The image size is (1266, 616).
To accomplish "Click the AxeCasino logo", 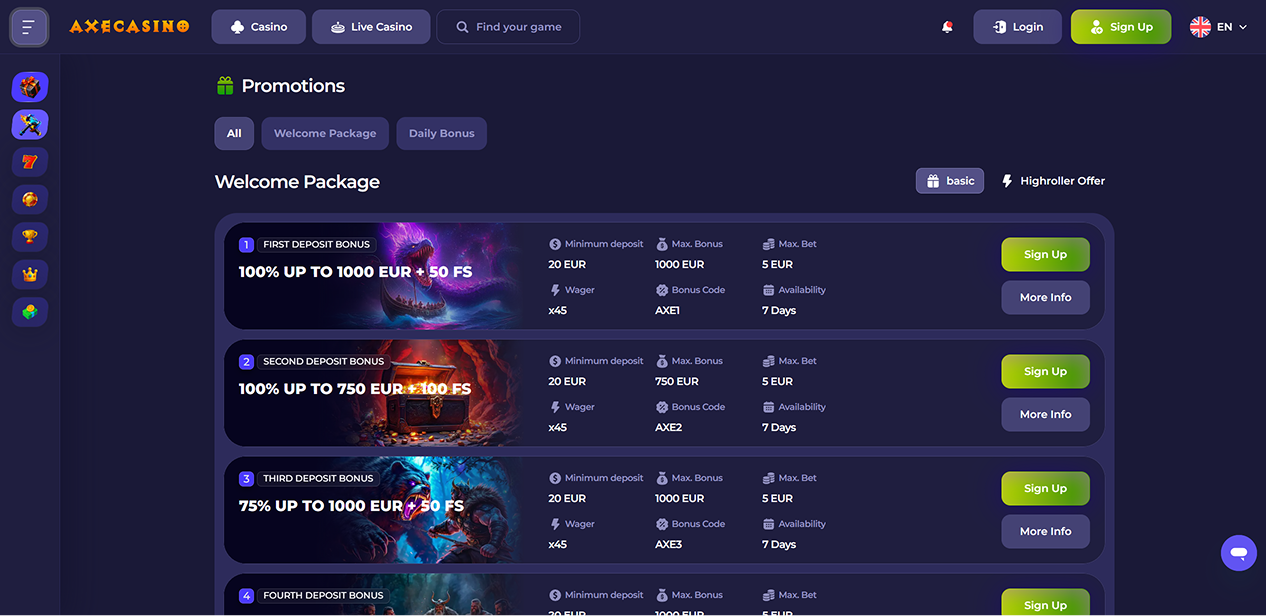I will point(130,27).
